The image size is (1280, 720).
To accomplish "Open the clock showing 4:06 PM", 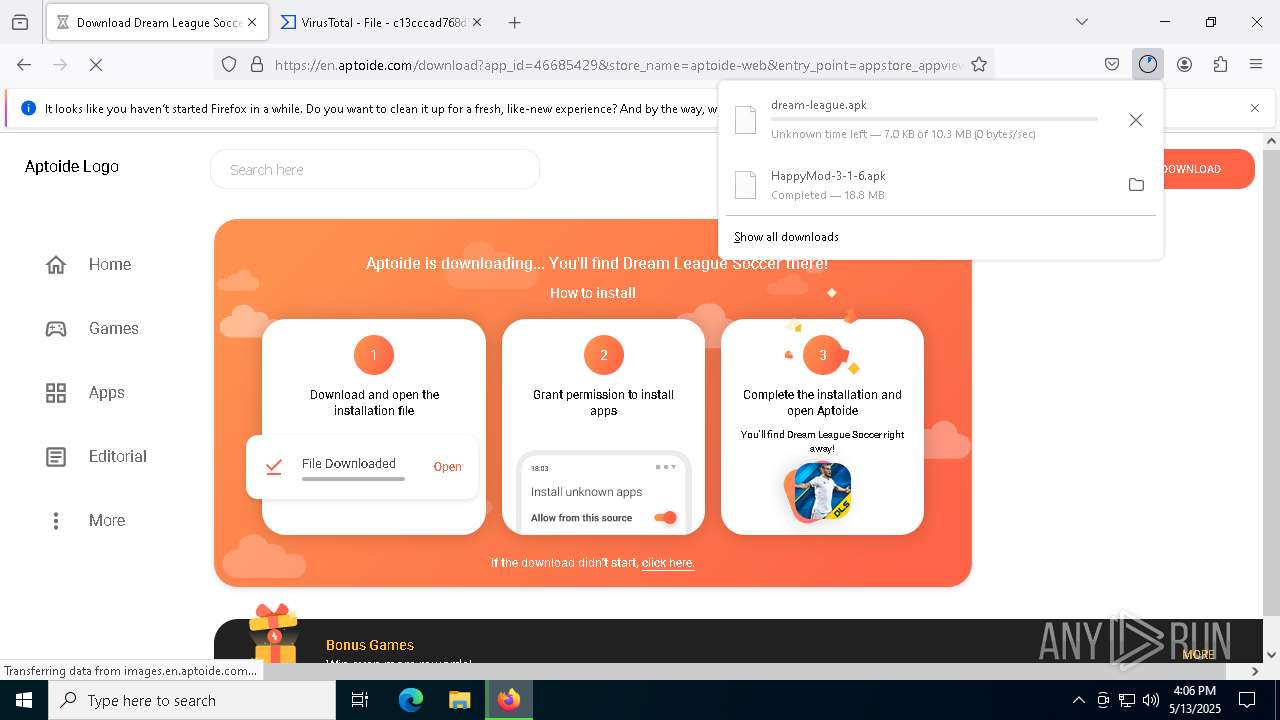I will [x=1194, y=700].
